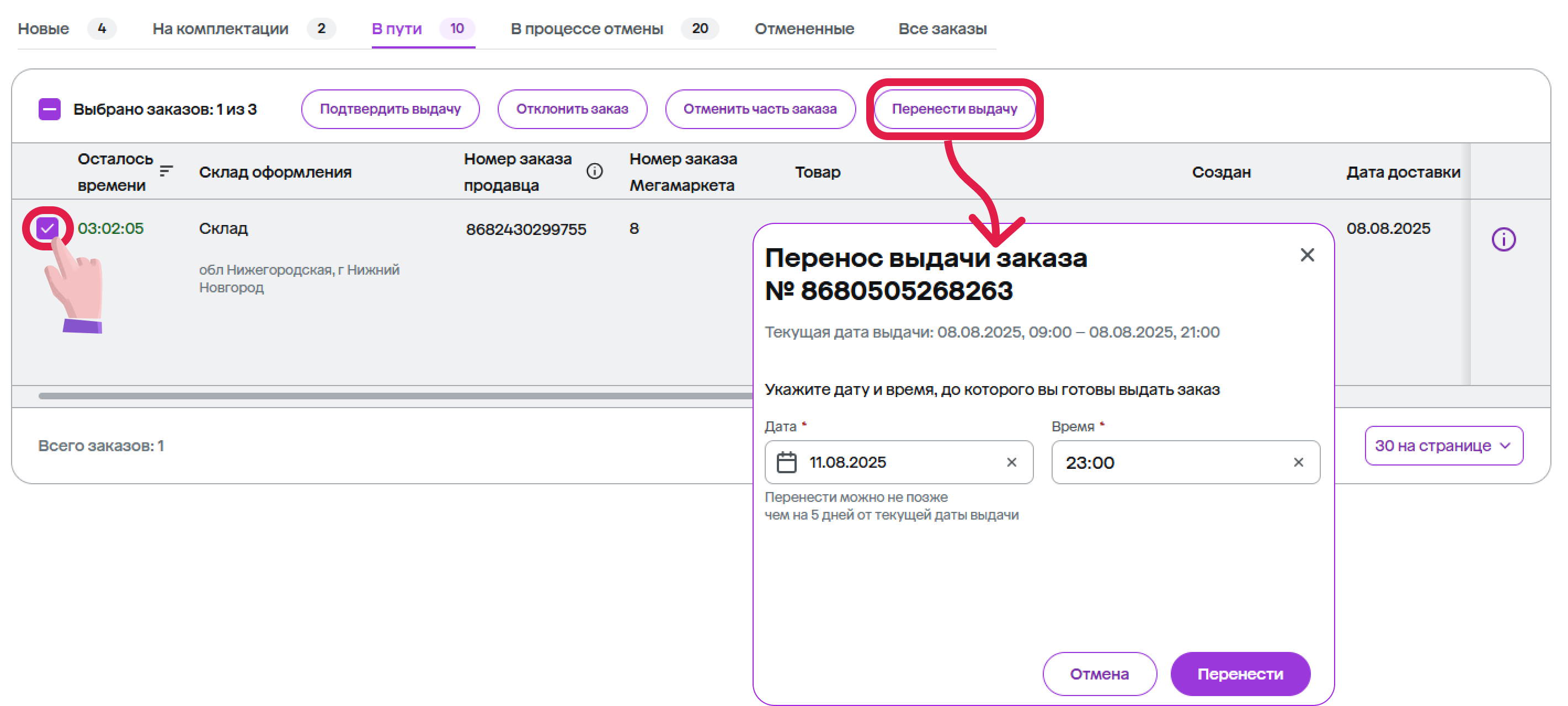This screenshot has width=1568, height=706.
Task: Click the Перенести выдачу button
Action: (954, 109)
